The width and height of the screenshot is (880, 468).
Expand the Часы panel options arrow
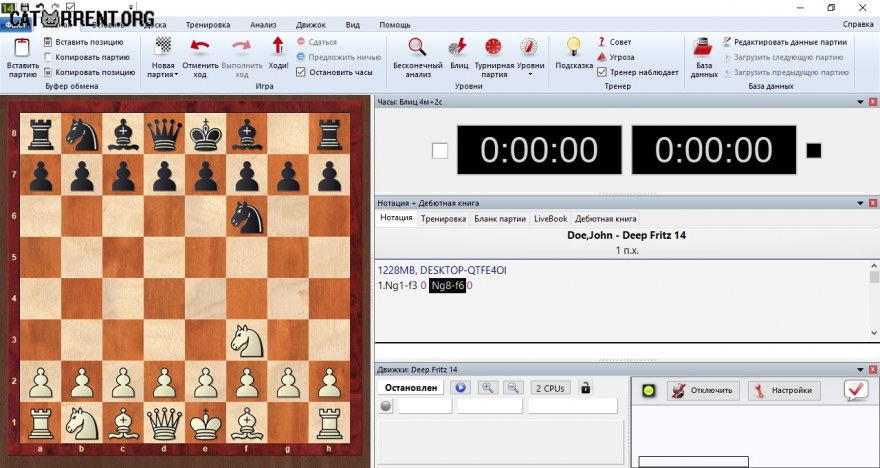pos(860,102)
